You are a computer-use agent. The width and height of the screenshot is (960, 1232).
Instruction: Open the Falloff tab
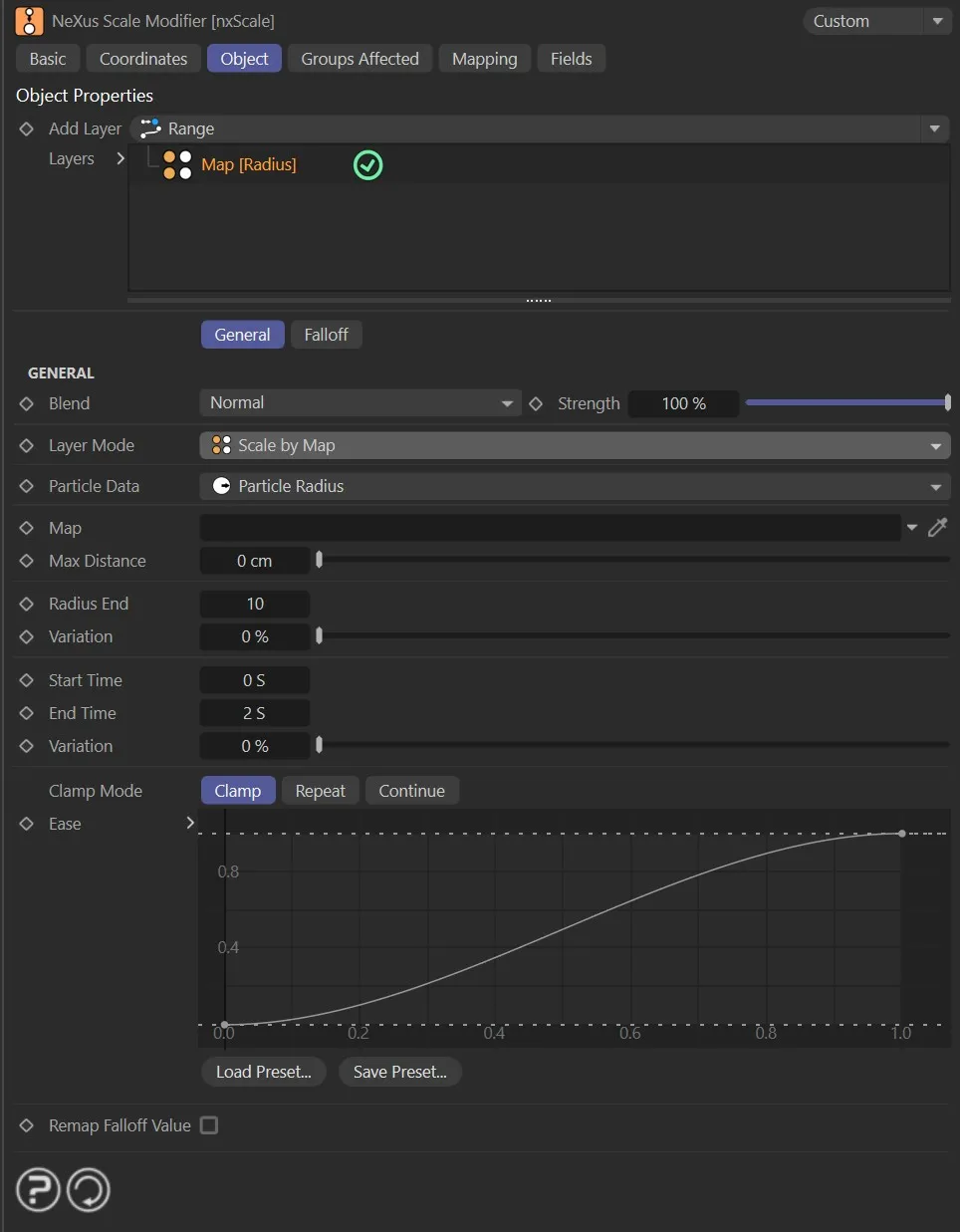tap(326, 335)
